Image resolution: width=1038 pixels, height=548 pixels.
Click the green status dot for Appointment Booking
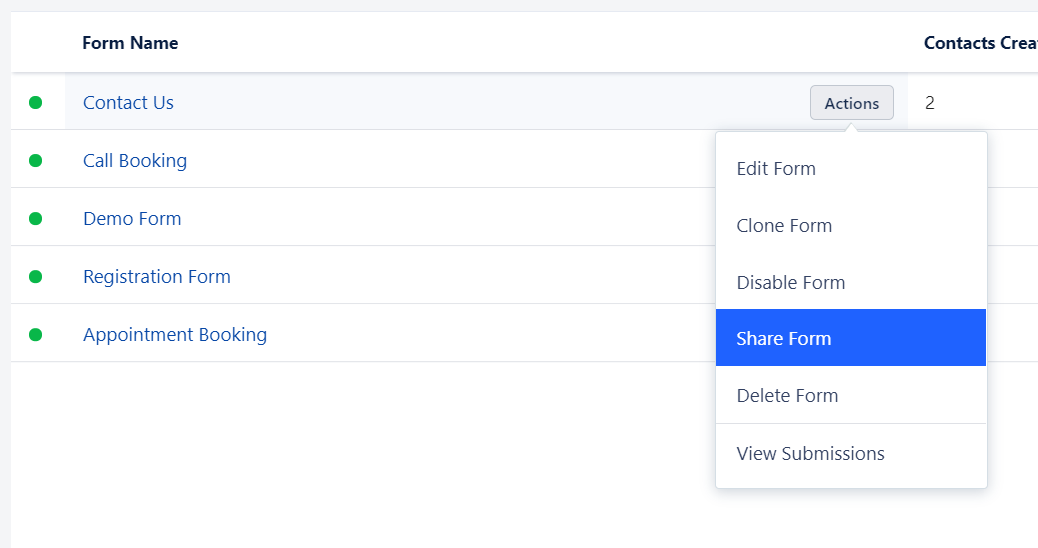click(x=36, y=335)
